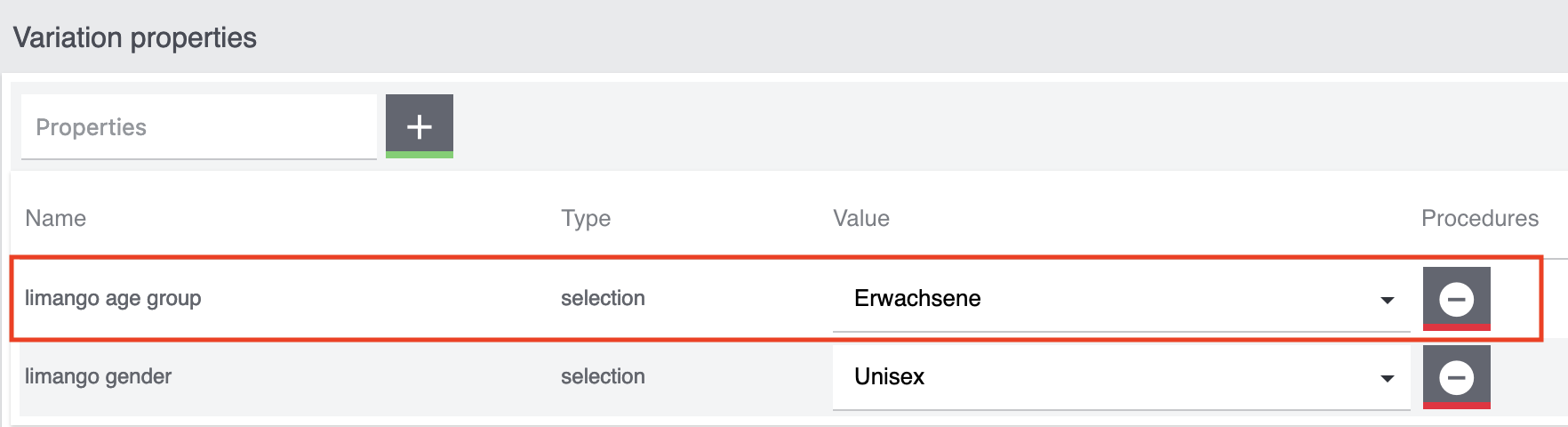Click the Properties placeholder text

91,127
